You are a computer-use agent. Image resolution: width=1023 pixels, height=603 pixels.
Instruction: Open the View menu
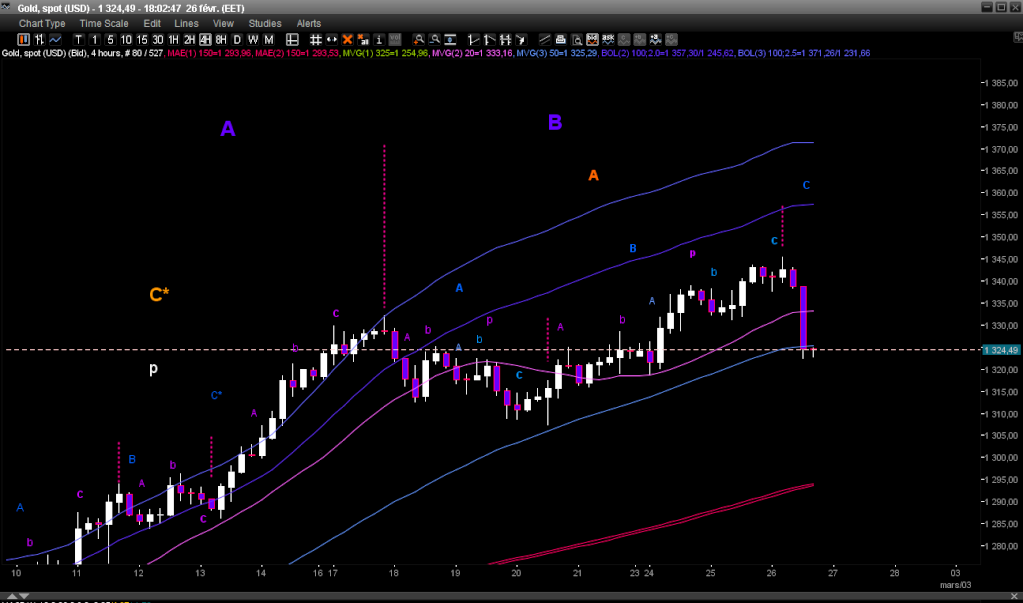223,23
